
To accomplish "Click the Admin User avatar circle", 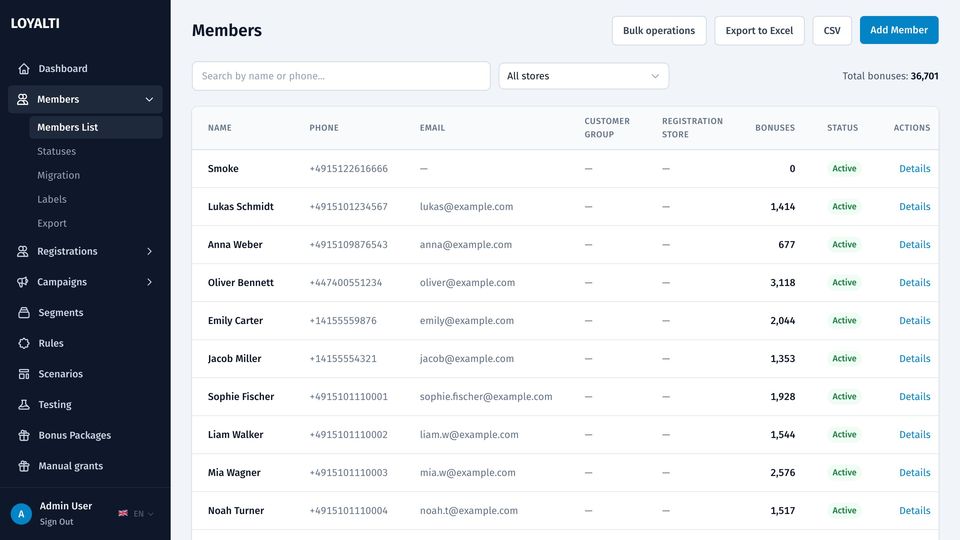I will (21, 514).
